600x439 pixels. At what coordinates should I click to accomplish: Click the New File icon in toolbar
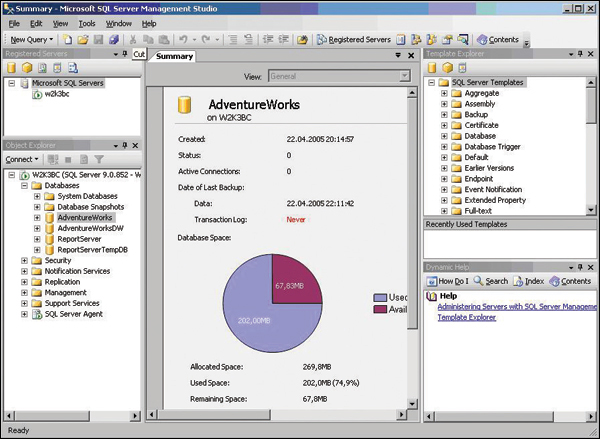pyautogui.click(x=68, y=39)
